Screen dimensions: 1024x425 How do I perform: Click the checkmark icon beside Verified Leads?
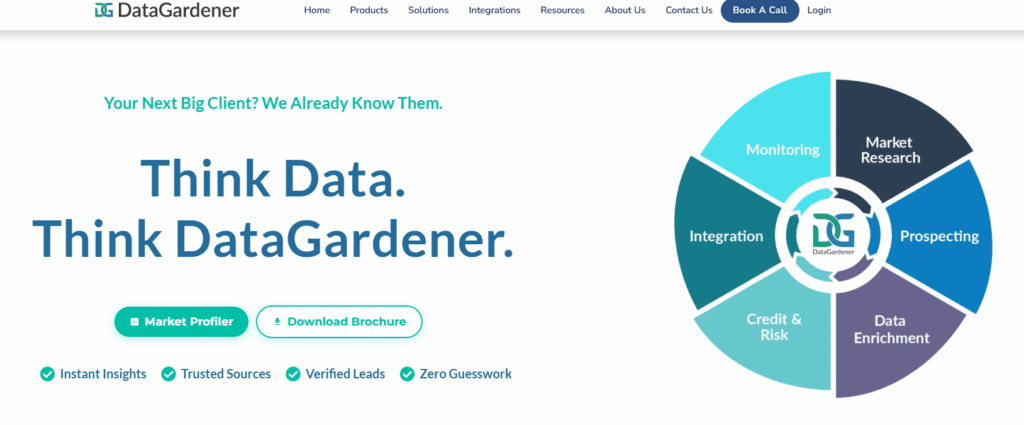pos(293,374)
